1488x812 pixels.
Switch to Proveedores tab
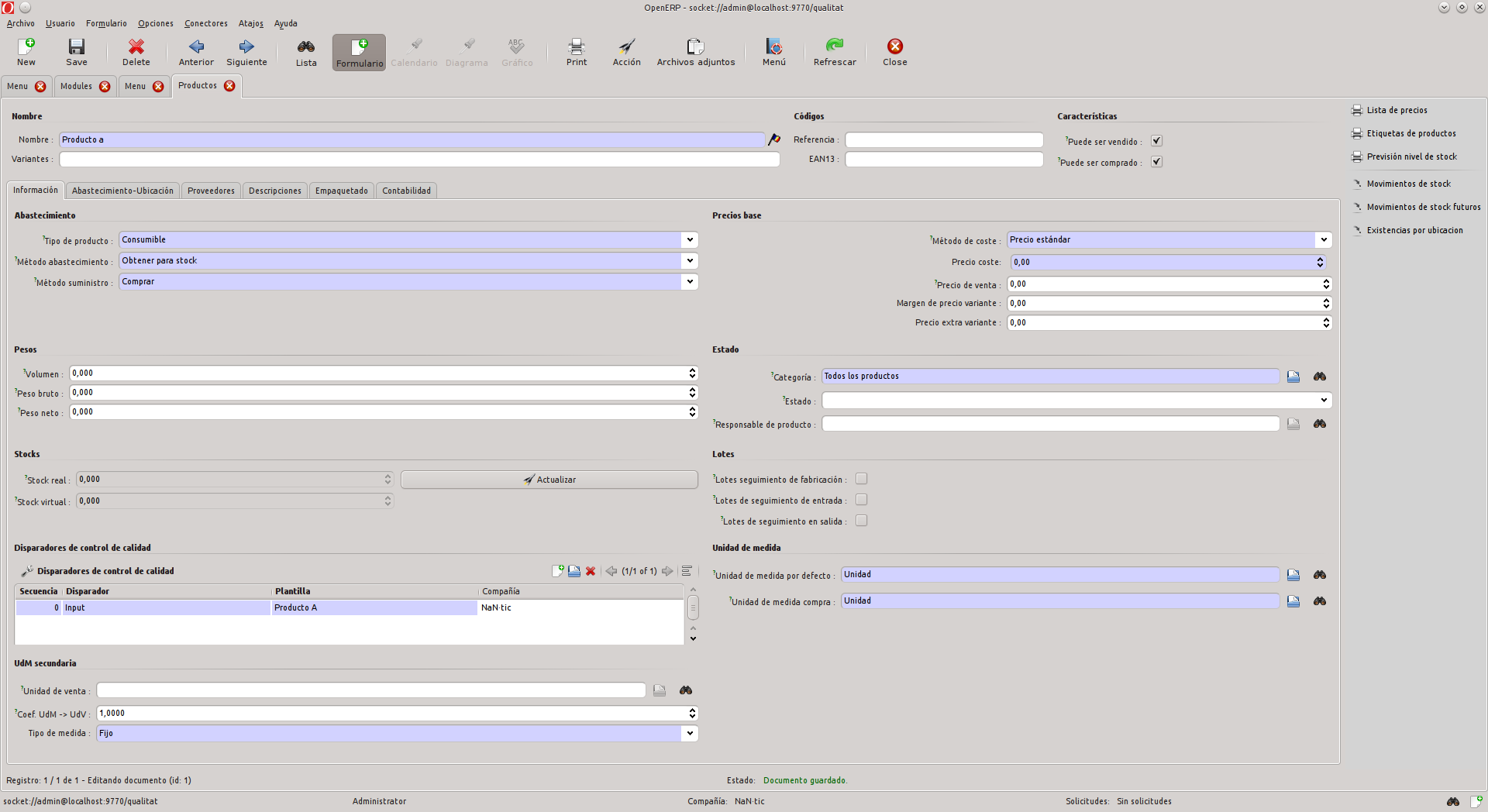pyautogui.click(x=211, y=191)
